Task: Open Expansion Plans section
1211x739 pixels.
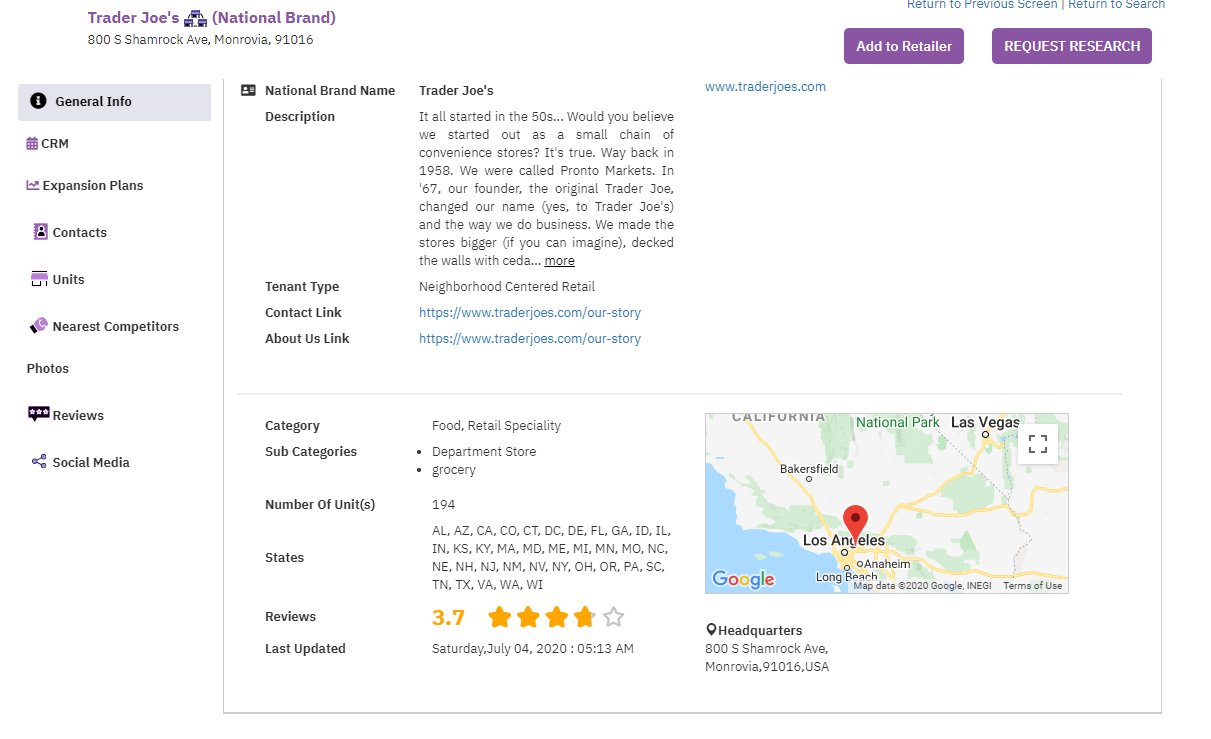Action: 93,185
